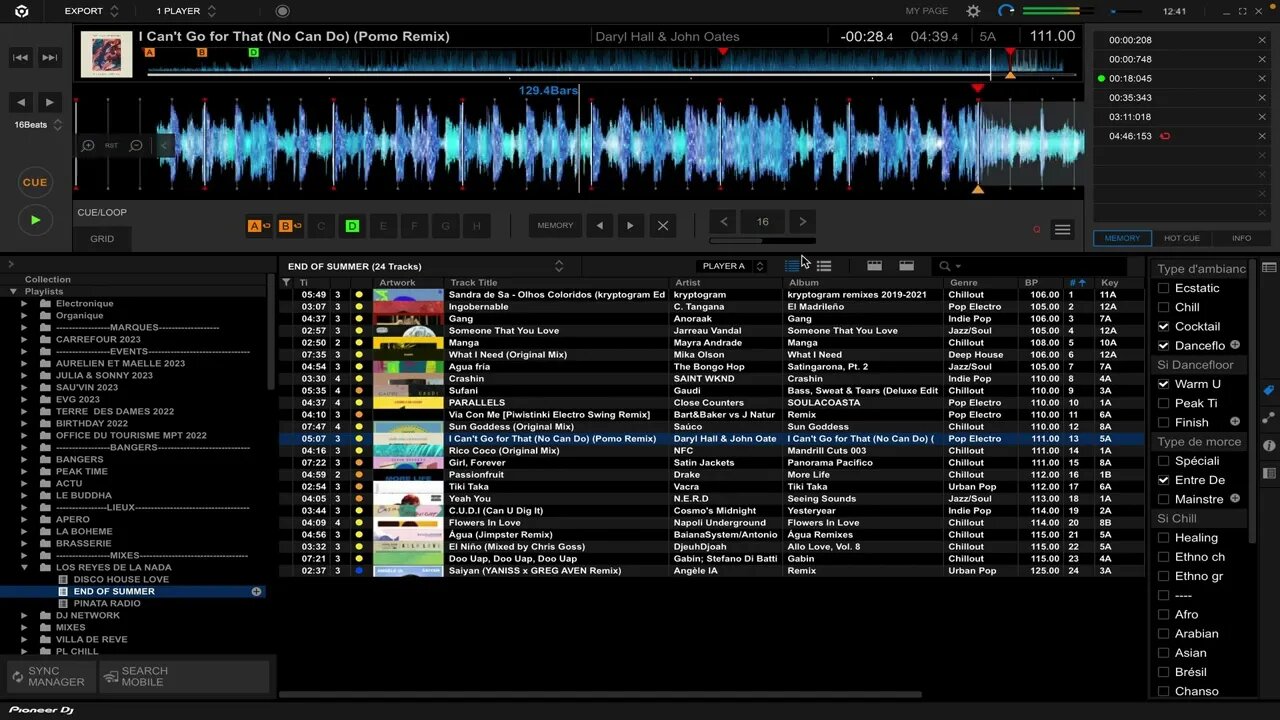The height and width of the screenshot is (720, 1280).
Task: Open the EXPORT mode dropdown
Action: click(91, 11)
